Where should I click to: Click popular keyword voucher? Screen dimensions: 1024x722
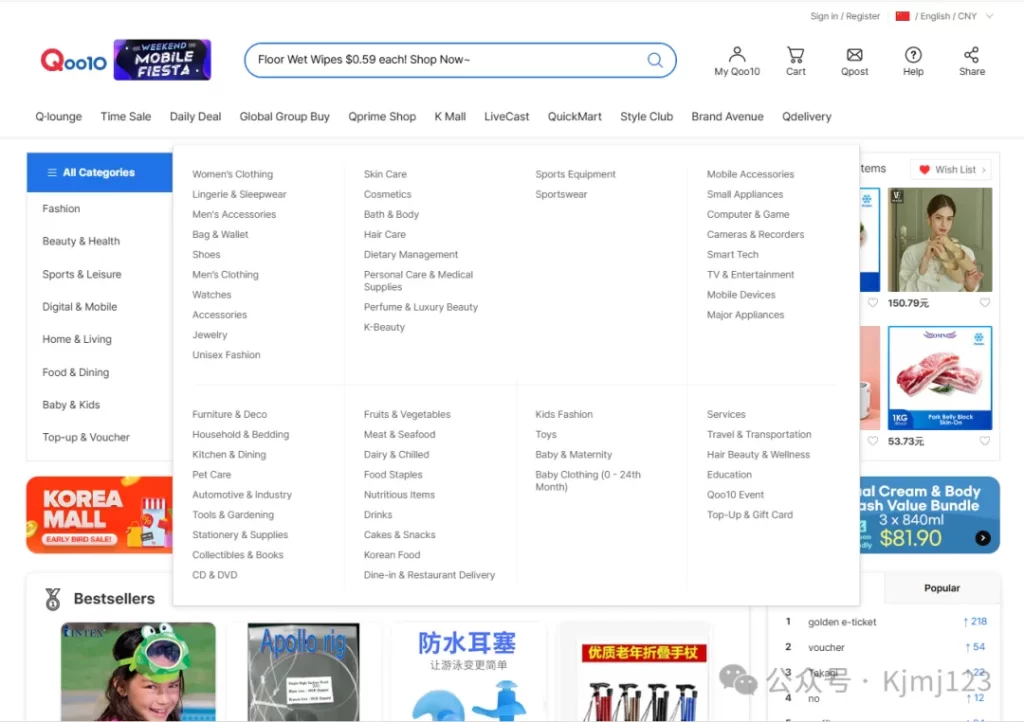click(826, 648)
